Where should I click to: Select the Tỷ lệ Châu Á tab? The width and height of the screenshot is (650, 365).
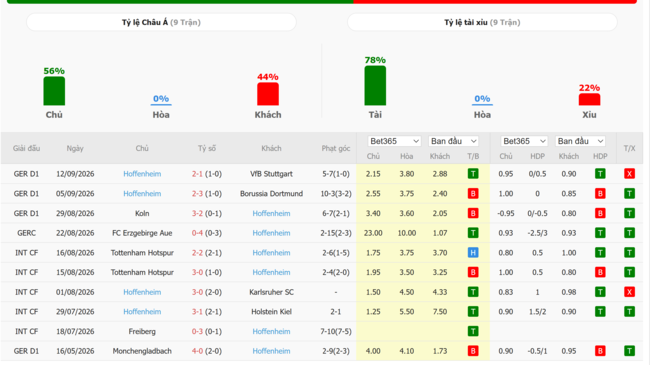[161, 22]
